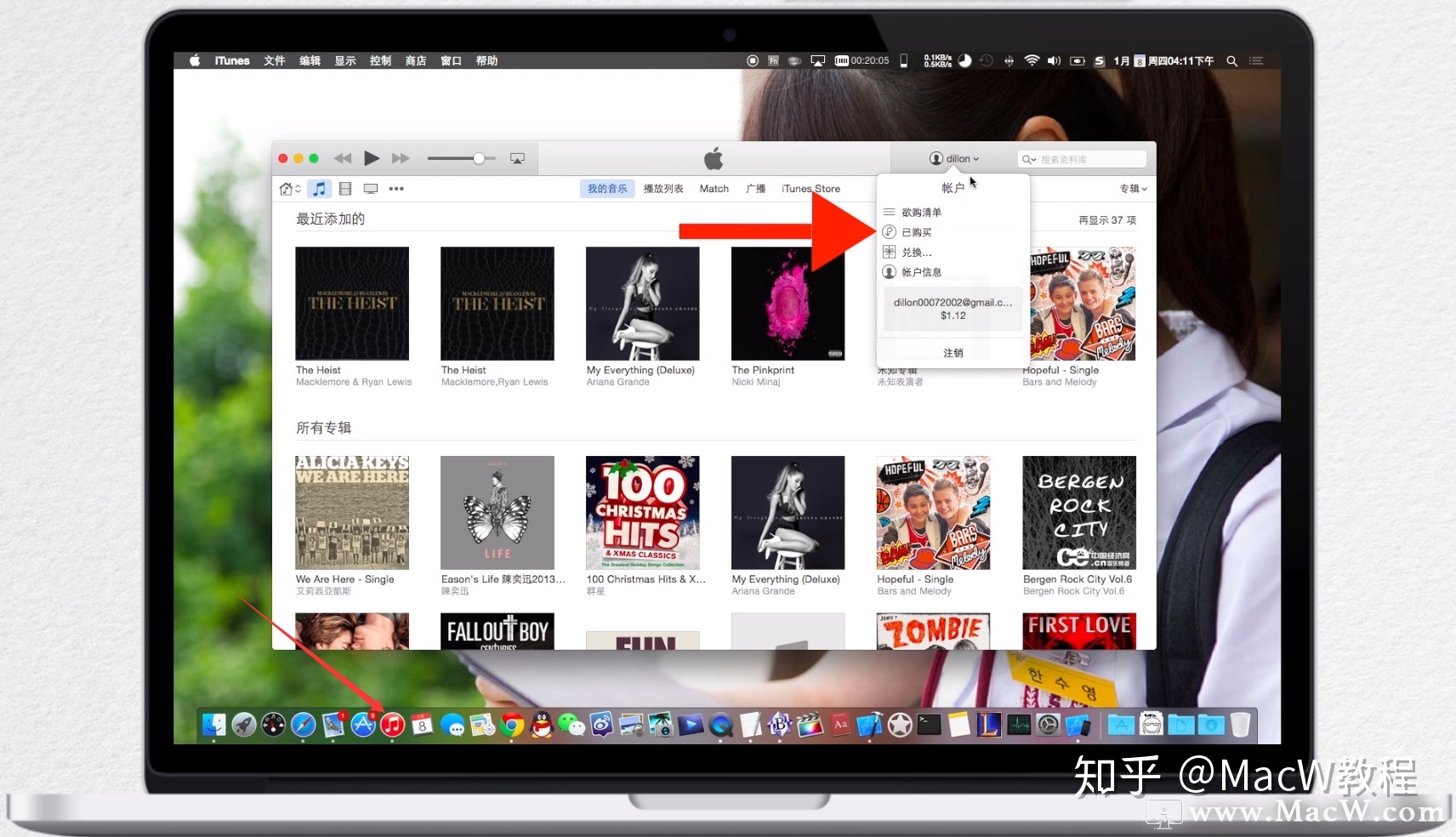Click the AirPlay display icon in menu bar
This screenshot has width=1456, height=837.
tap(817, 61)
